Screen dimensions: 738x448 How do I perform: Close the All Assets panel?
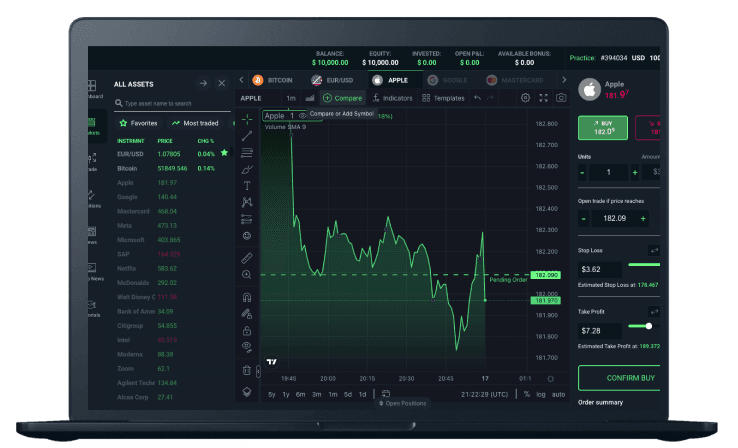click(x=222, y=83)
